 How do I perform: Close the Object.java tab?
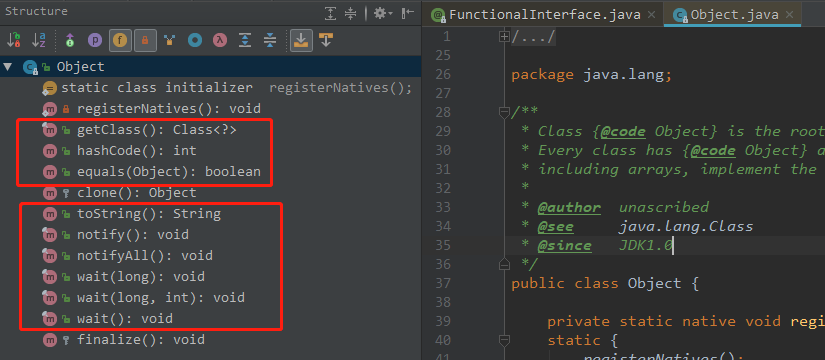789,15
